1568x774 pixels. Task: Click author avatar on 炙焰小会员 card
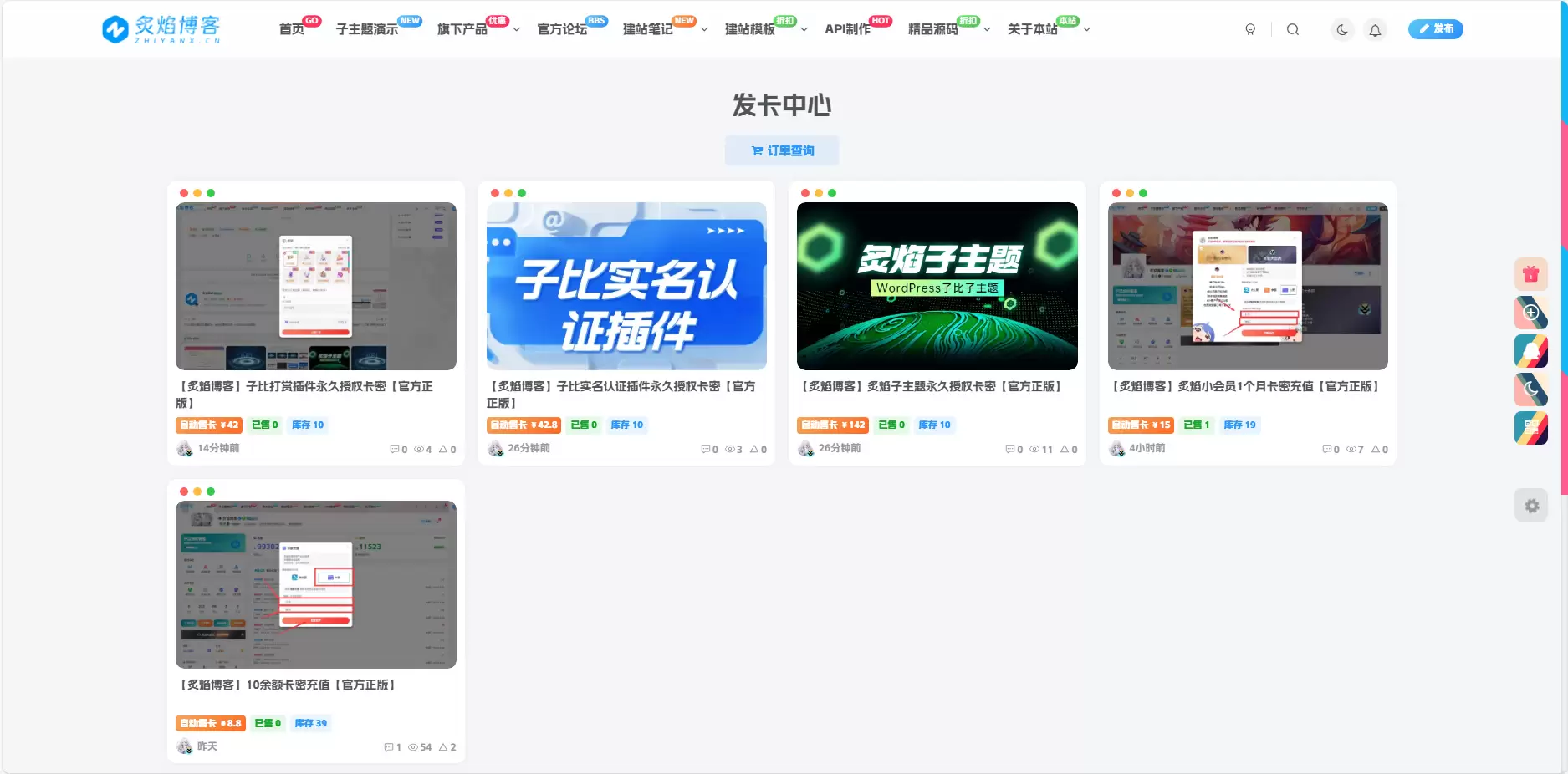pyautogui.click(x=1117, y=449)
